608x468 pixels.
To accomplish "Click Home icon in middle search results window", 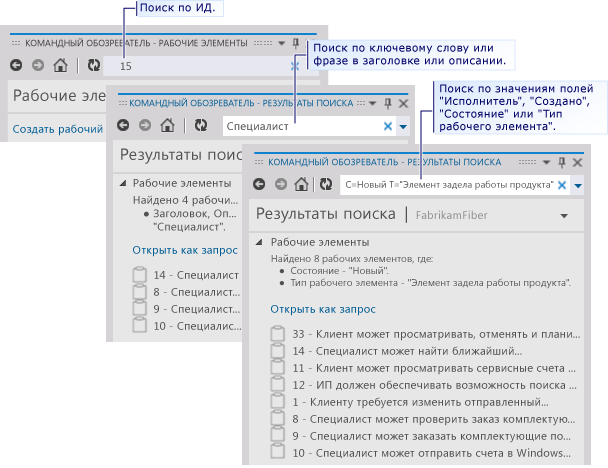I will pyautogui.click(x=168, y=125).
